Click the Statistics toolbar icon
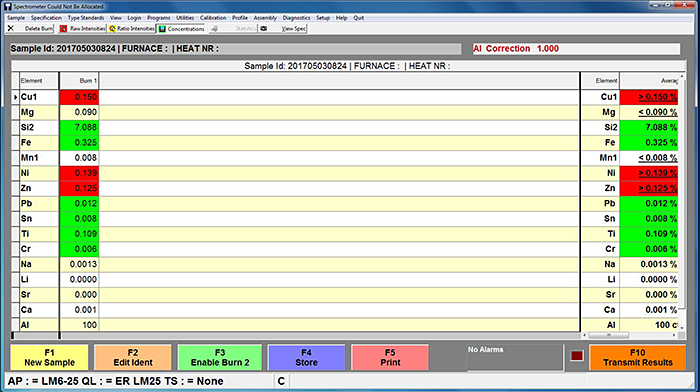This screenshot has width=700, height=392. click(x=215, y=29)
